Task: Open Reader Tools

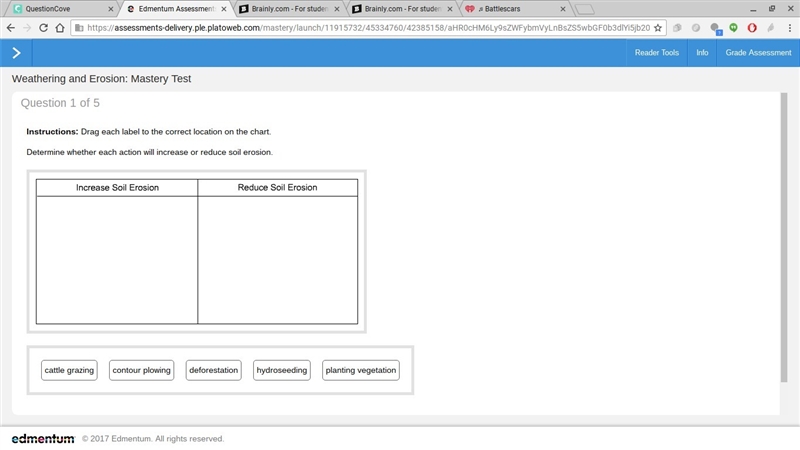Action: click(657, 53)
